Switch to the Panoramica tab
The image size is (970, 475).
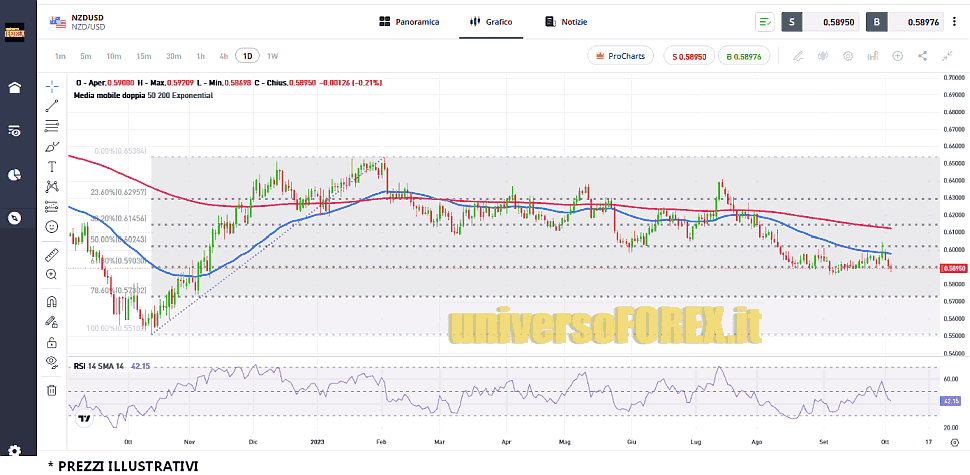pos(409,21)
